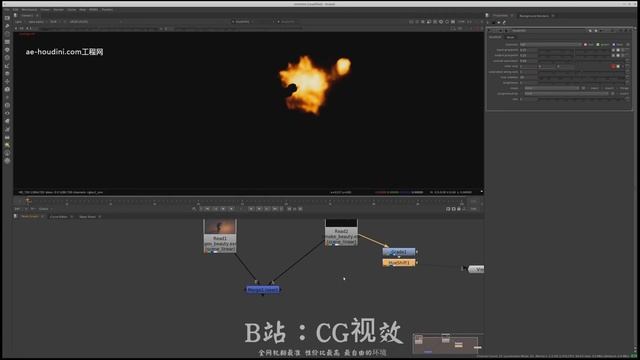Viewport: 640px width, 360px height.
Task: Open the File menu
Action: 7,9
